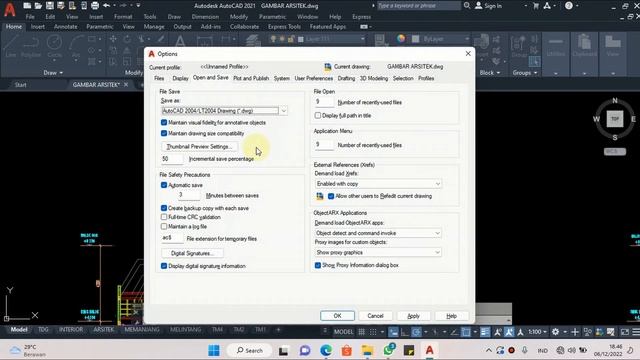Open the Profiles tab in Options
This screenshot has height=360, width=640.
point(426,78)
